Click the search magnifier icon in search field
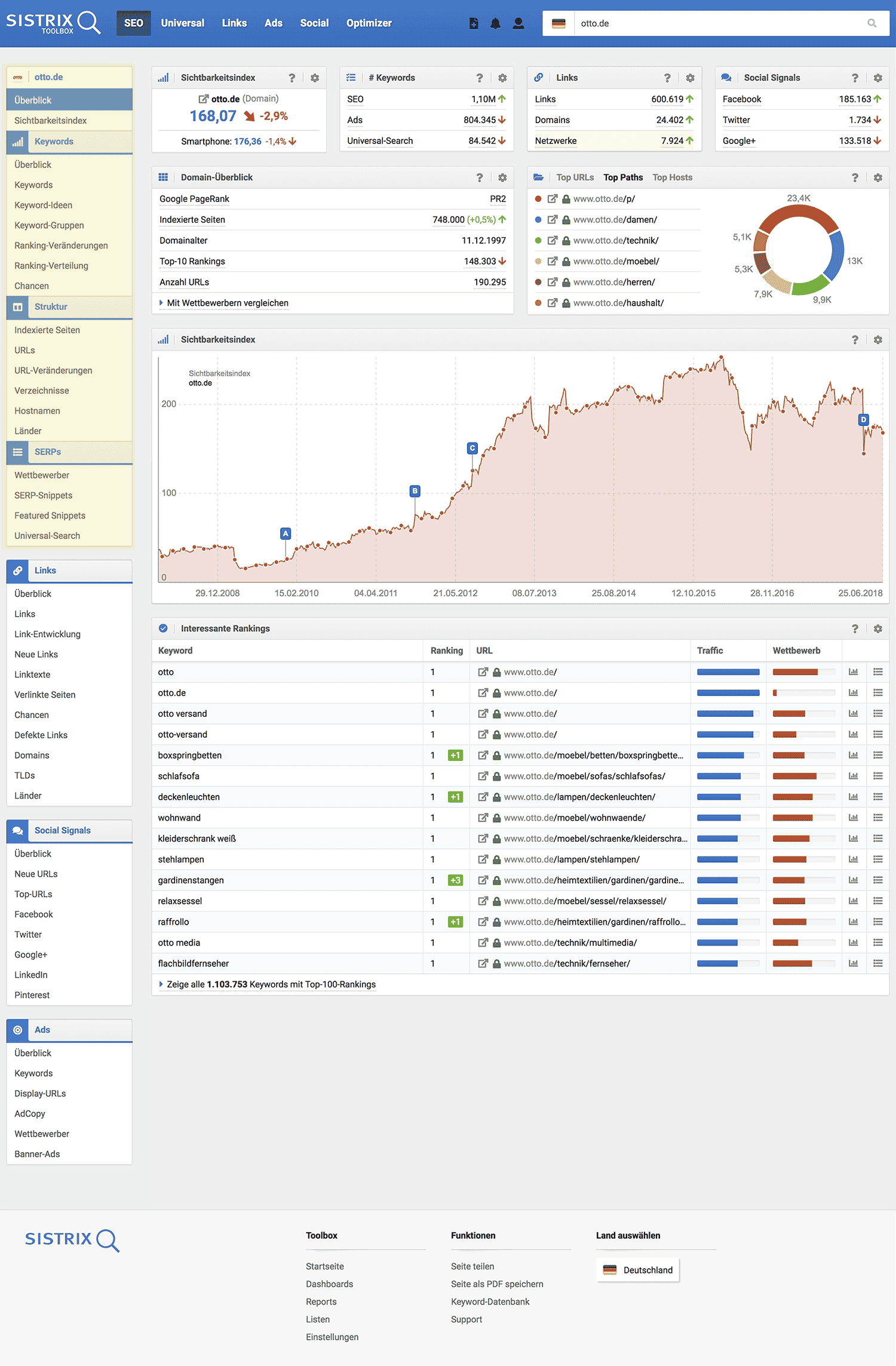Viewport: 896px width, 1366px height. [872, 23]
